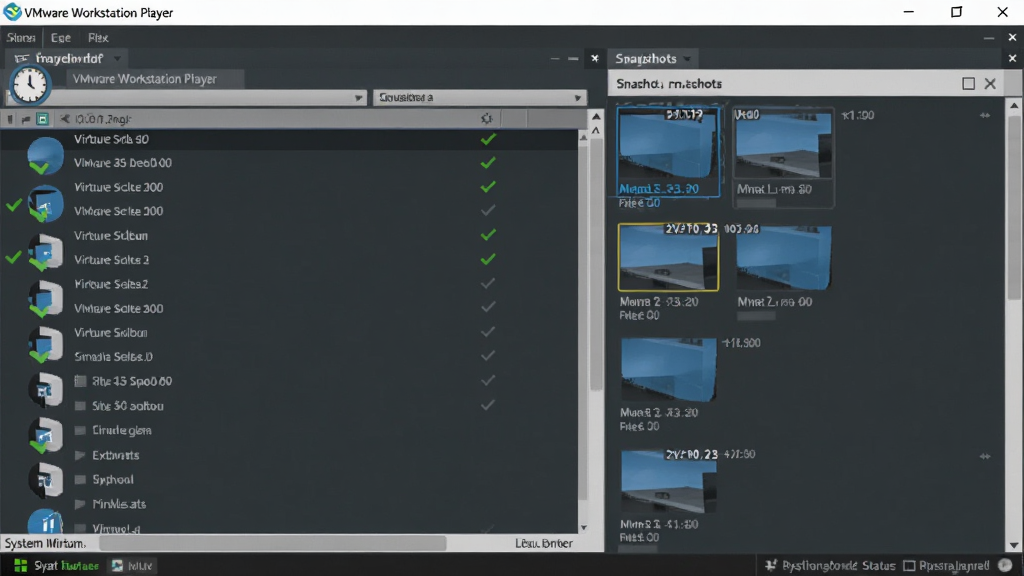Click the blue chart icon beside Virnuel.a
The height and width of the screenshot is (576, 1024).
(45, 521)
